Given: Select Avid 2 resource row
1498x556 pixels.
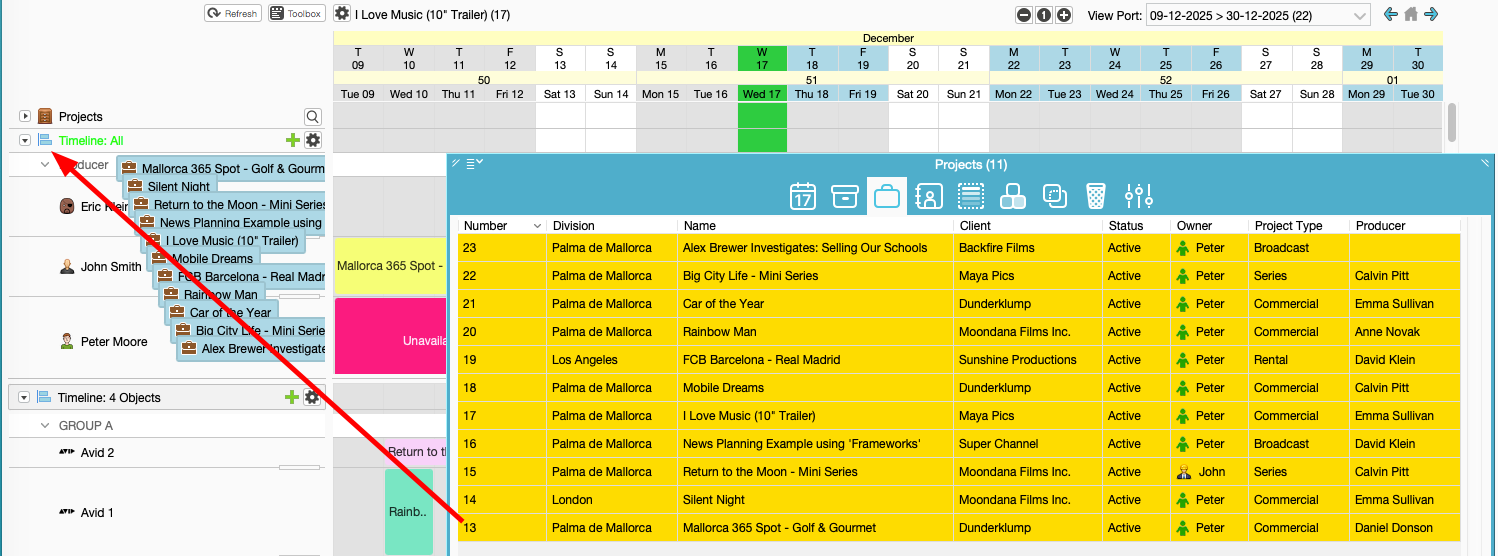Looking at the screenshot, I should pyautogui.click(x=97, y=453).
